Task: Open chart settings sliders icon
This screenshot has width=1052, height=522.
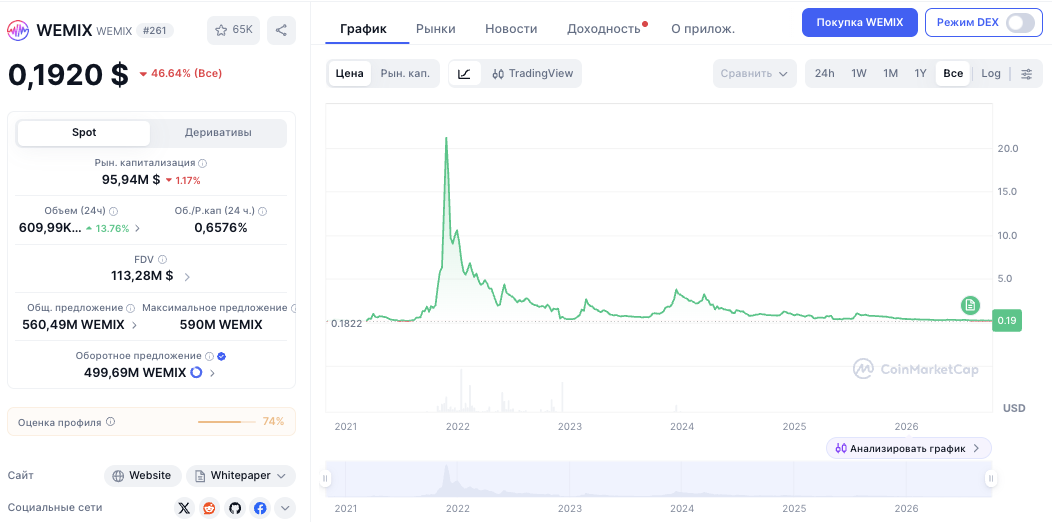Action: 1027,74
